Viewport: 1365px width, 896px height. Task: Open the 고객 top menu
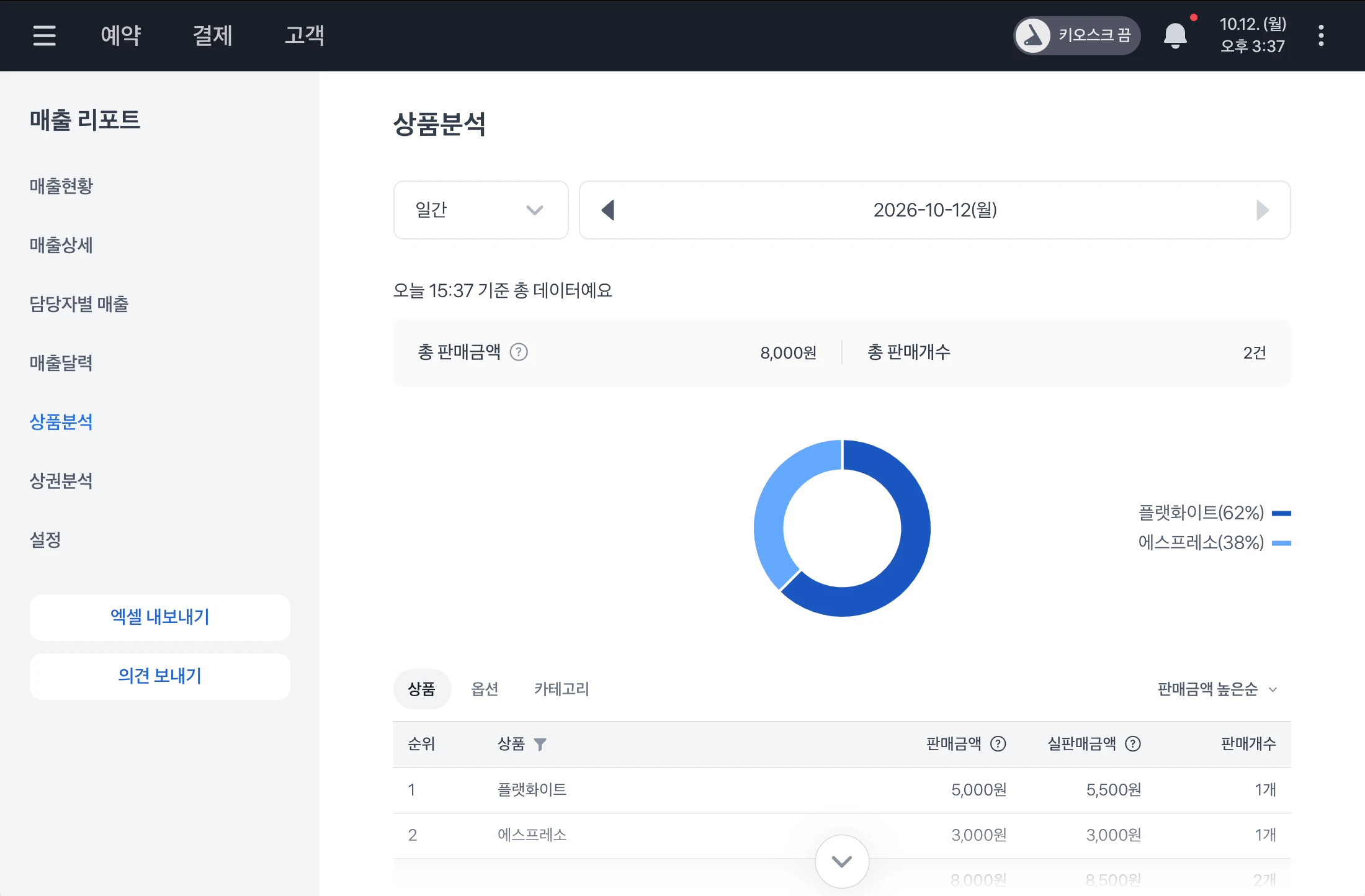305,35
